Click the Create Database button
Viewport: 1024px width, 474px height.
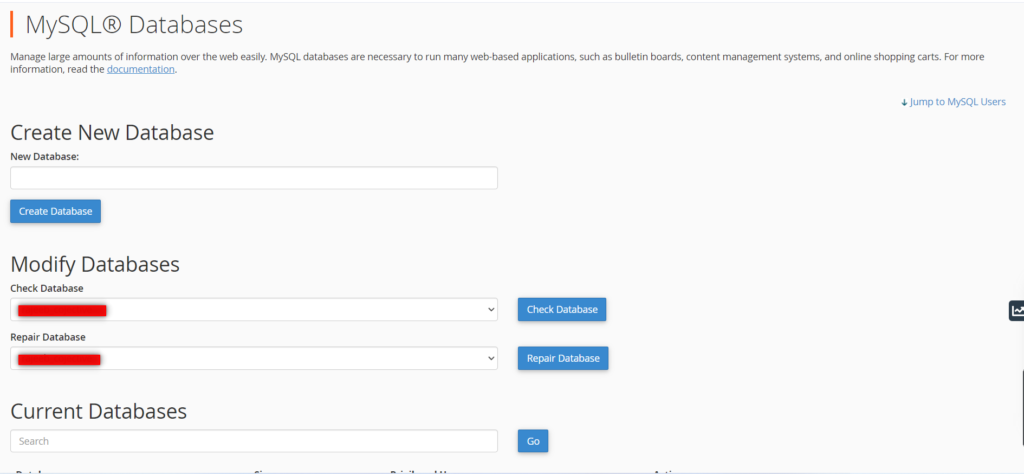(x=56, y=212)
